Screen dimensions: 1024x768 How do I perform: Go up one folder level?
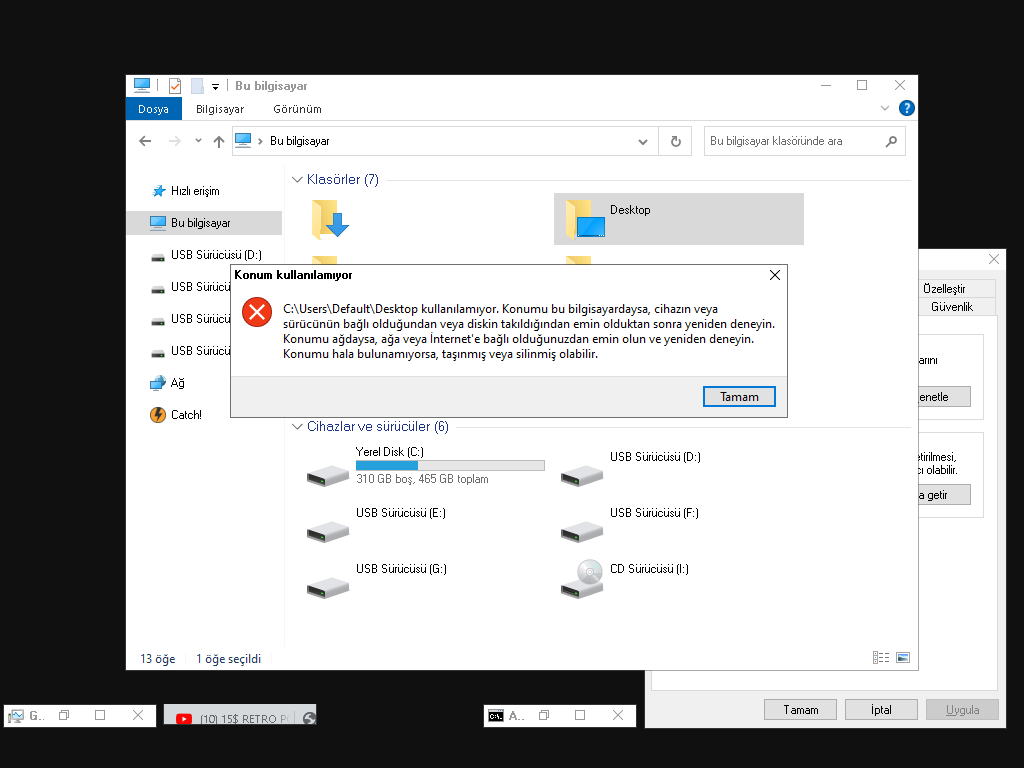pyautogui.click(x=219, y=141)
